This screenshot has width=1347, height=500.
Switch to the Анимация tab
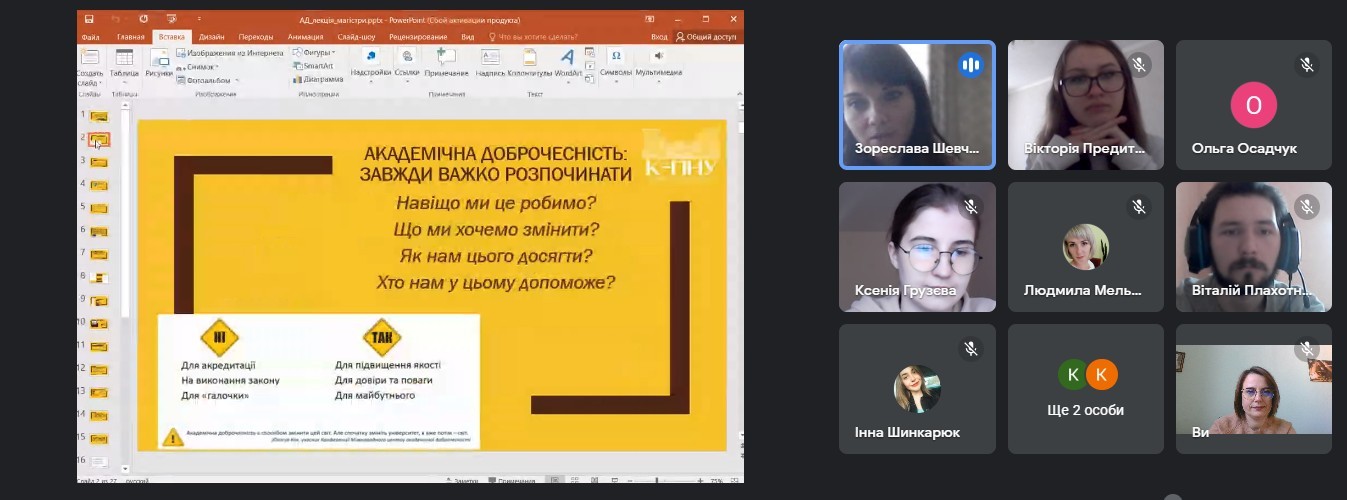coord(305,37)
